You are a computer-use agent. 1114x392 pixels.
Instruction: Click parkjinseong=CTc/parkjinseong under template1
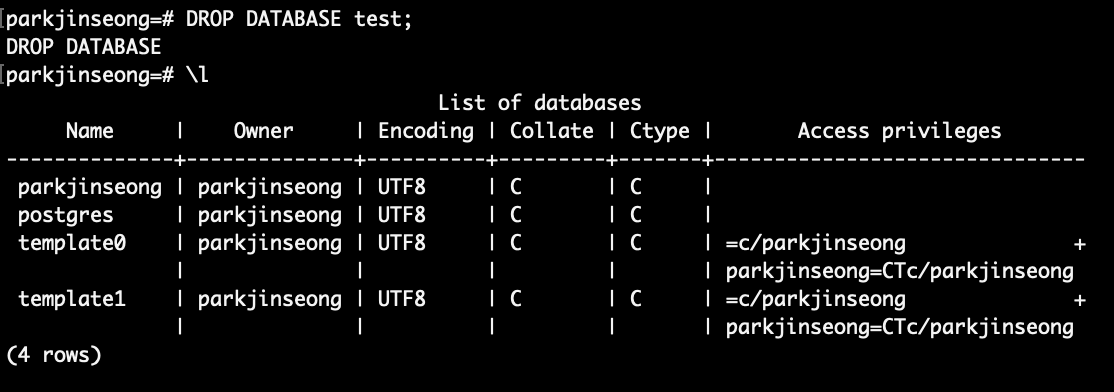tap(899, 327)
